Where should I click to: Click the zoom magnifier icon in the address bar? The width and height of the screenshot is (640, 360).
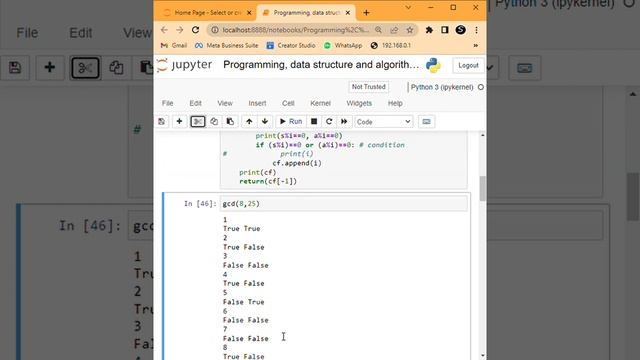tap(378, 30)
